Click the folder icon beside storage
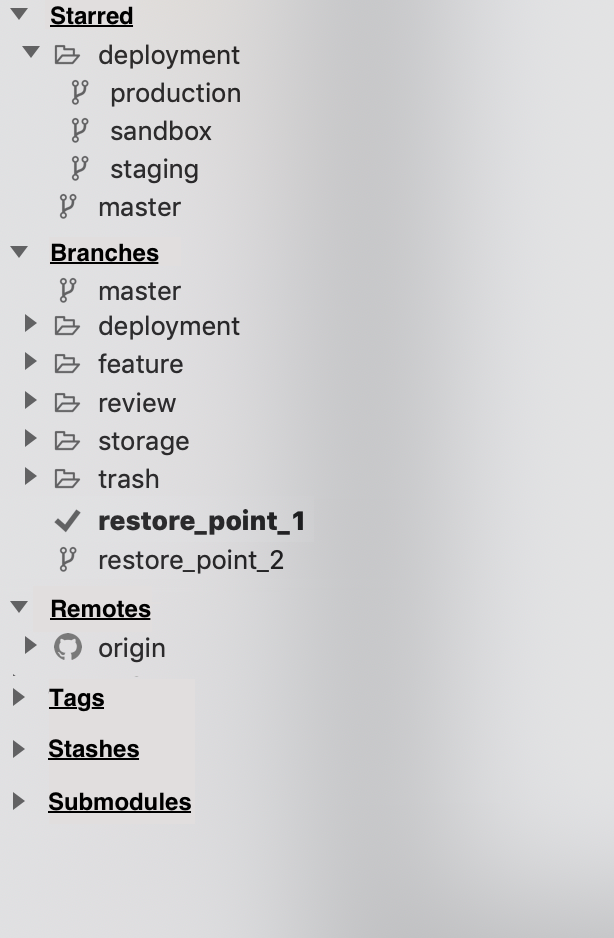The width and height of the screenshot is (614, 938). pos(67,440)
